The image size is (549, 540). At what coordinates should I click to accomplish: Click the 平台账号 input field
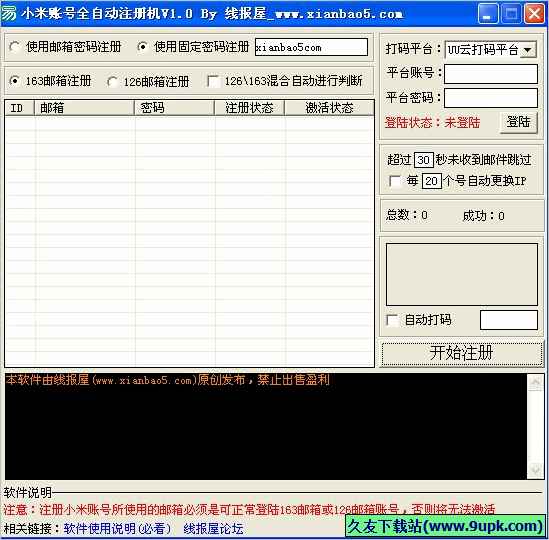point(491,74)
